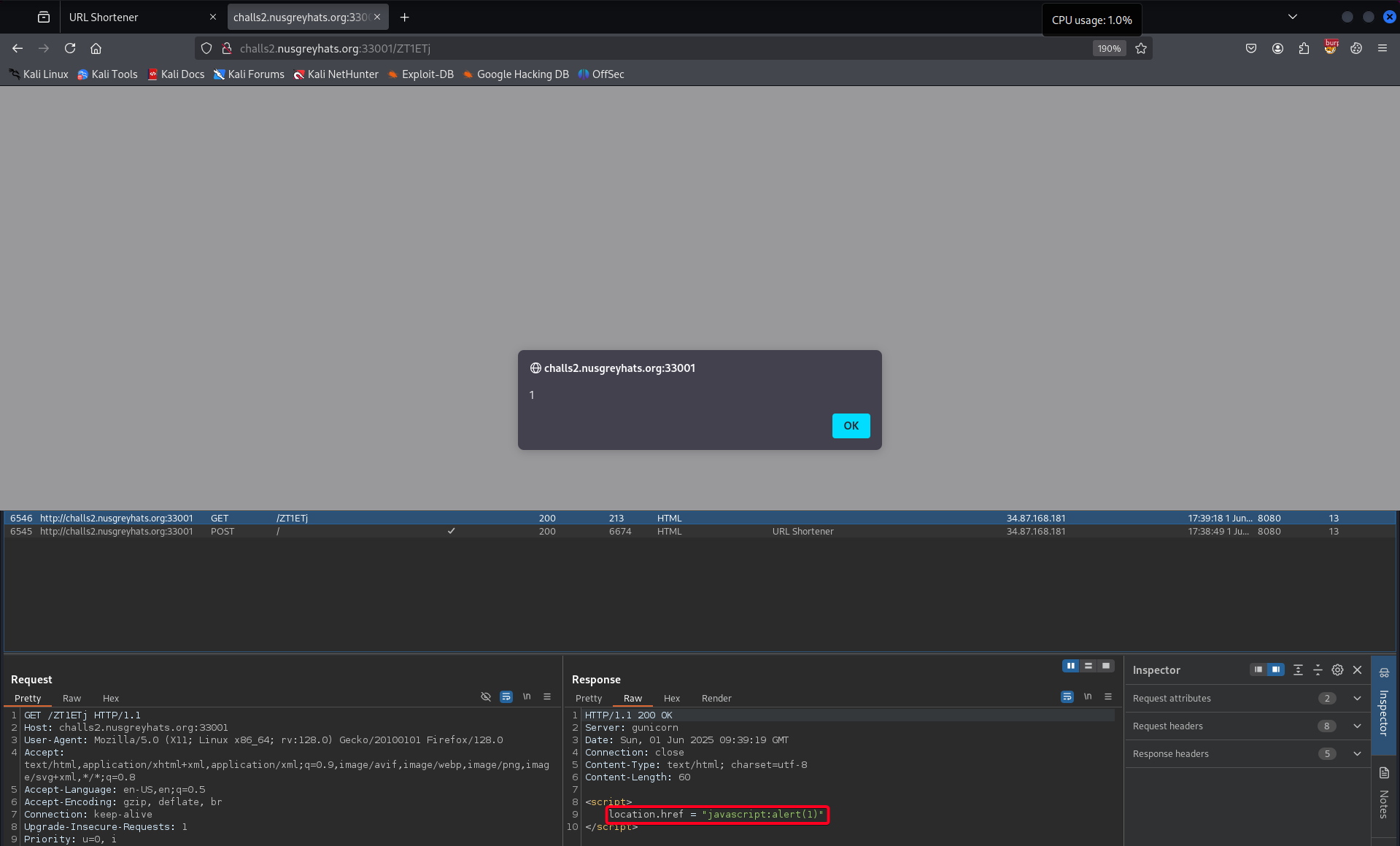1400x846 pixels.
Task: Save page to Pocket
Action: (1251, 48)
